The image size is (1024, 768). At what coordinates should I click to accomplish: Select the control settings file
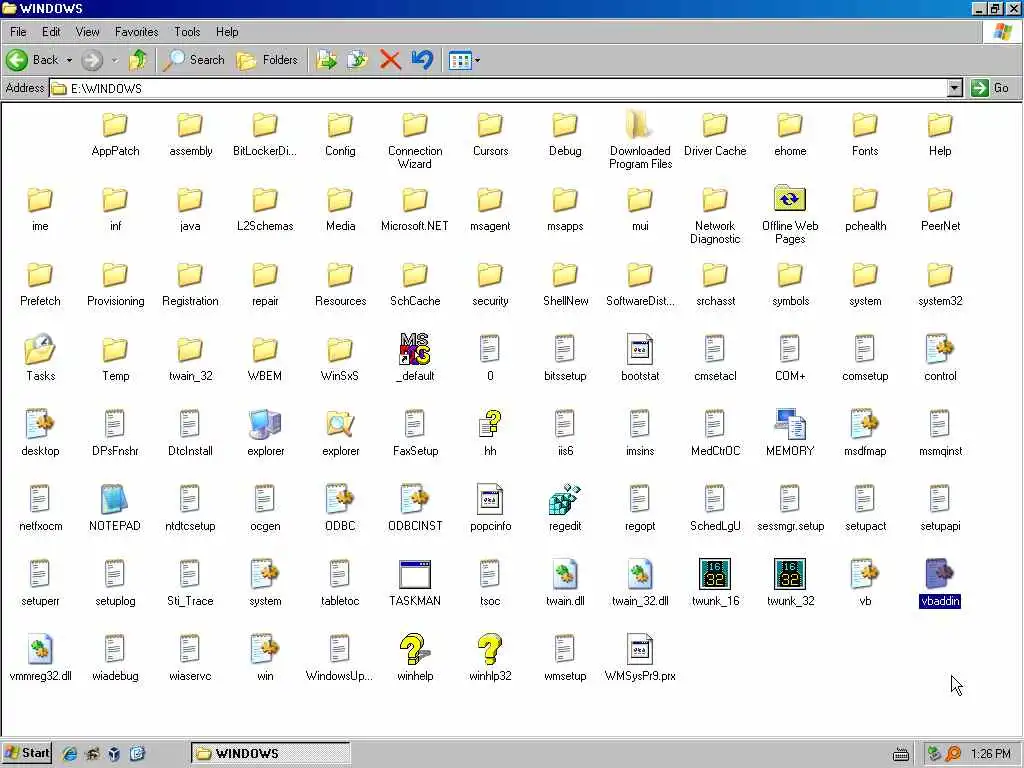[940, 349]
